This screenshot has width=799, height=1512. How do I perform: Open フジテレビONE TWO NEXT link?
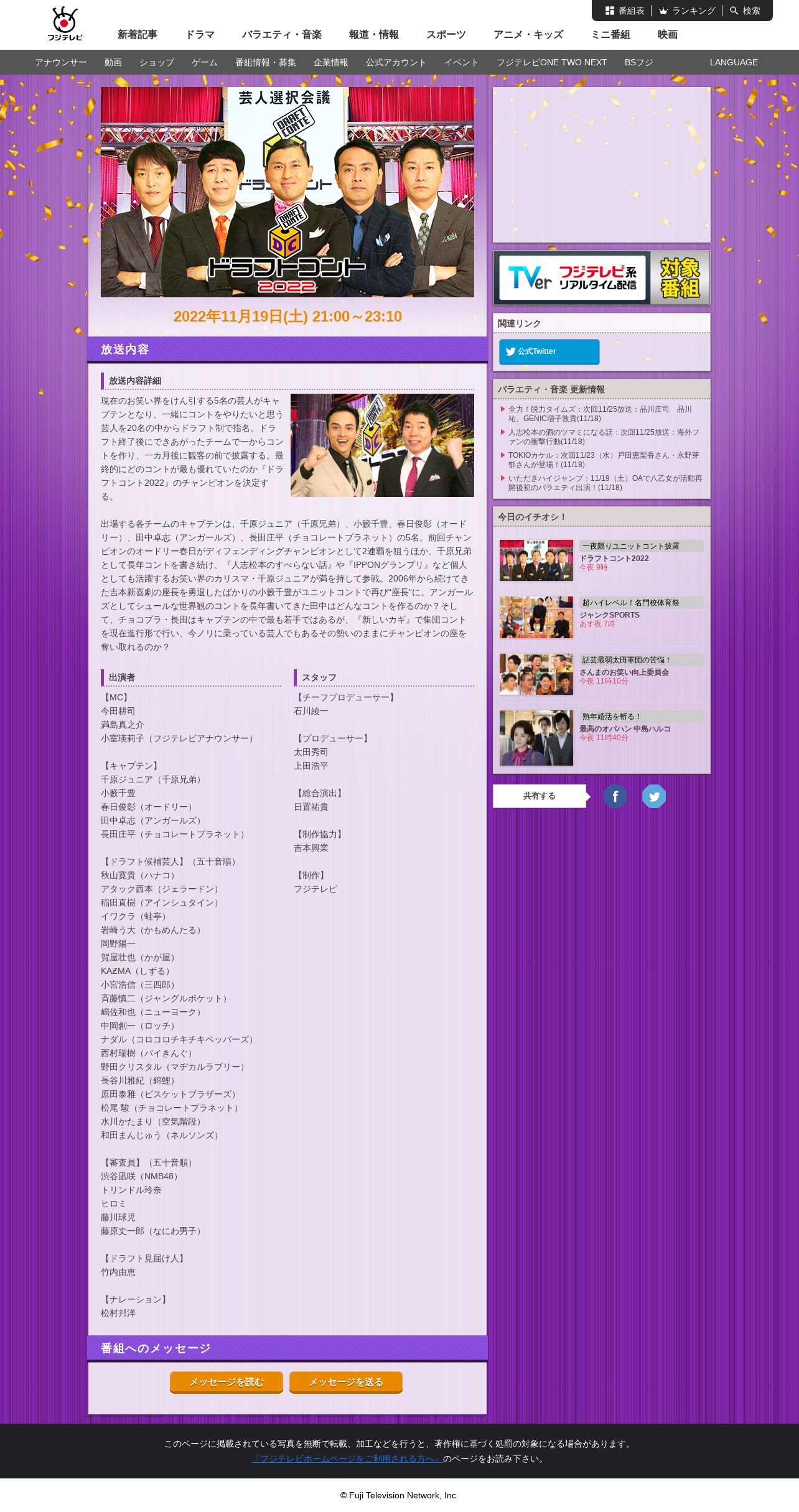[551, 62]
